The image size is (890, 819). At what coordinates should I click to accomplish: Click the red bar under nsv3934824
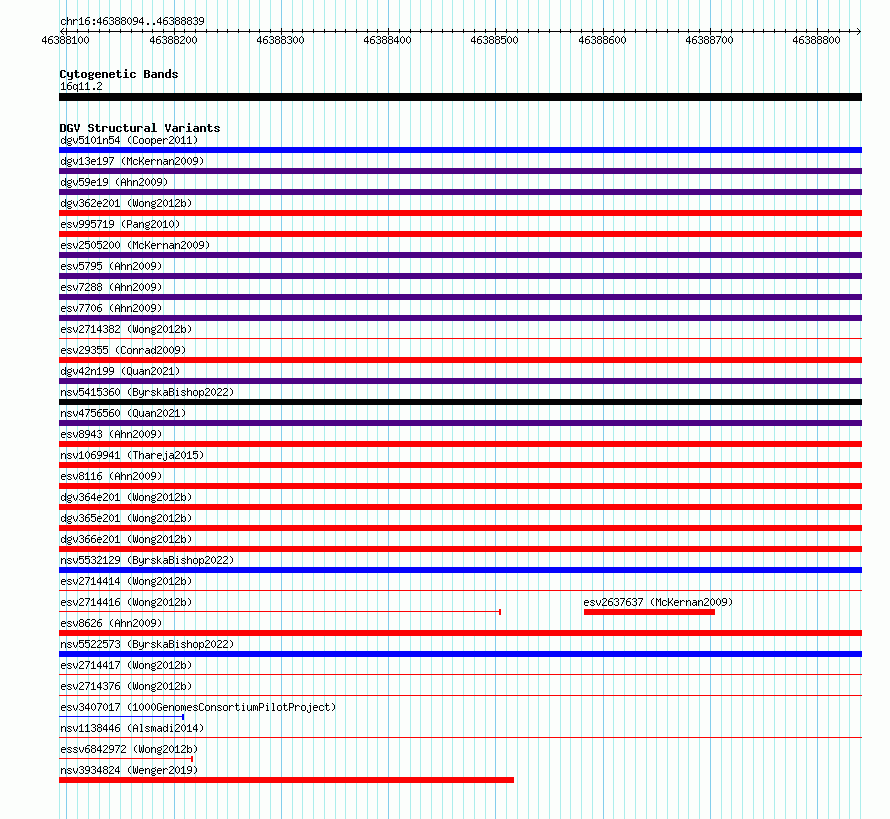(x=287, y=780)
